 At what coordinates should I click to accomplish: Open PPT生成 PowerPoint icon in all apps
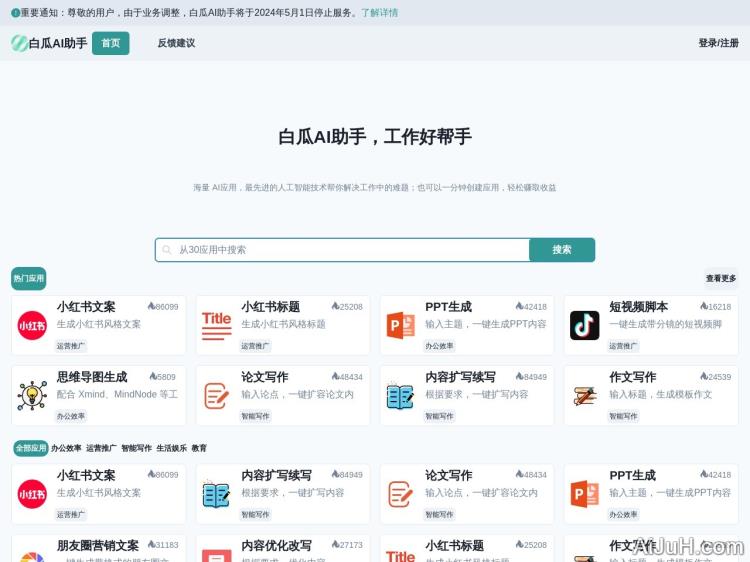click(x=585, y=494)
